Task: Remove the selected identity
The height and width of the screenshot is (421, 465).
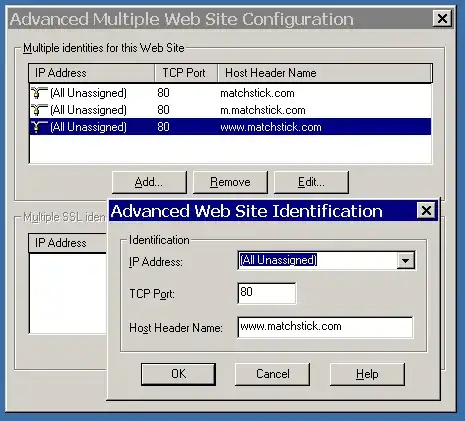Action: coord(230,182)
